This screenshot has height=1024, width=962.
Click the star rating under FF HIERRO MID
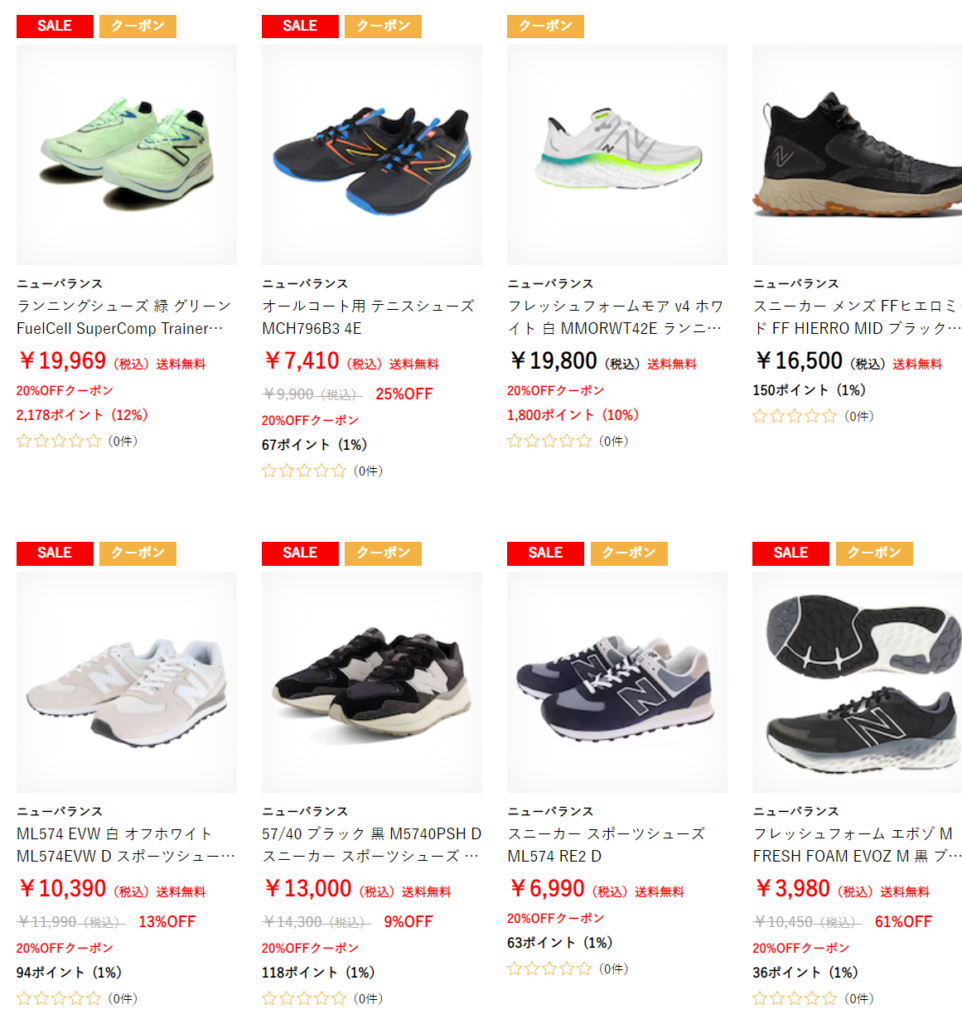(x=794, y=416)
